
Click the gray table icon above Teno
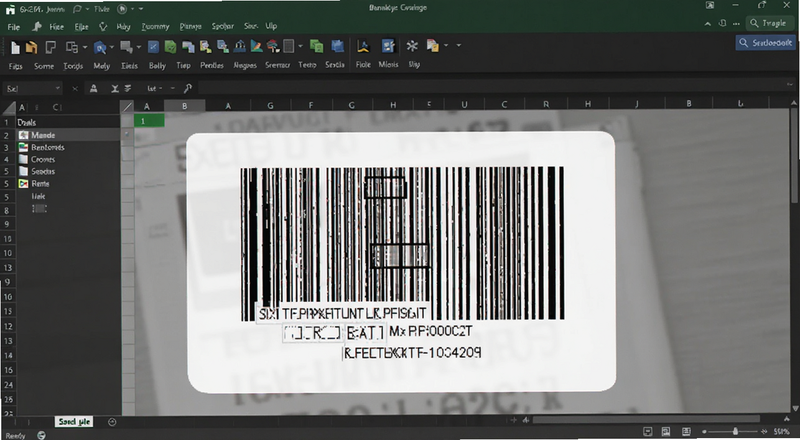289,46
